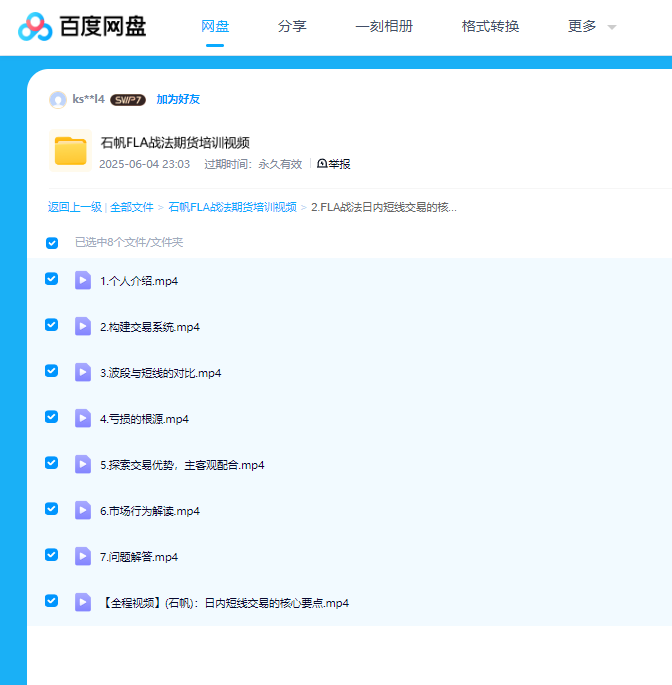Uncheck the checkbox for 7.问题解答.mp4
Screen dimensions: 672x685
click(x=52, y=555)
